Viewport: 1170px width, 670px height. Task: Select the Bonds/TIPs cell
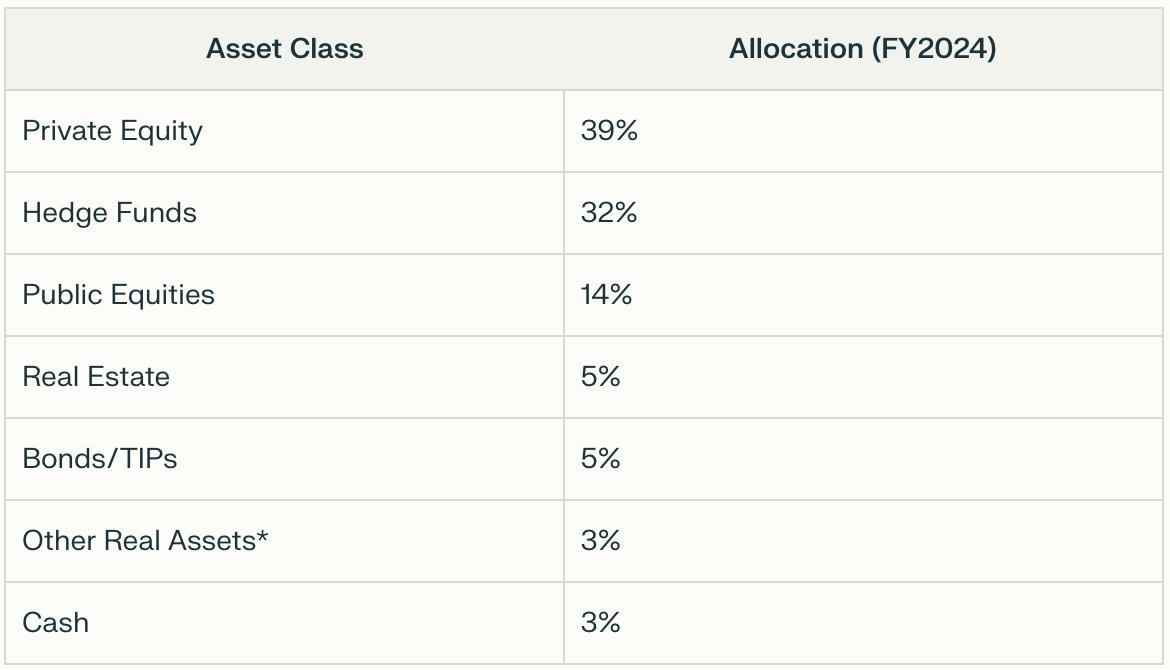(99, 459)
